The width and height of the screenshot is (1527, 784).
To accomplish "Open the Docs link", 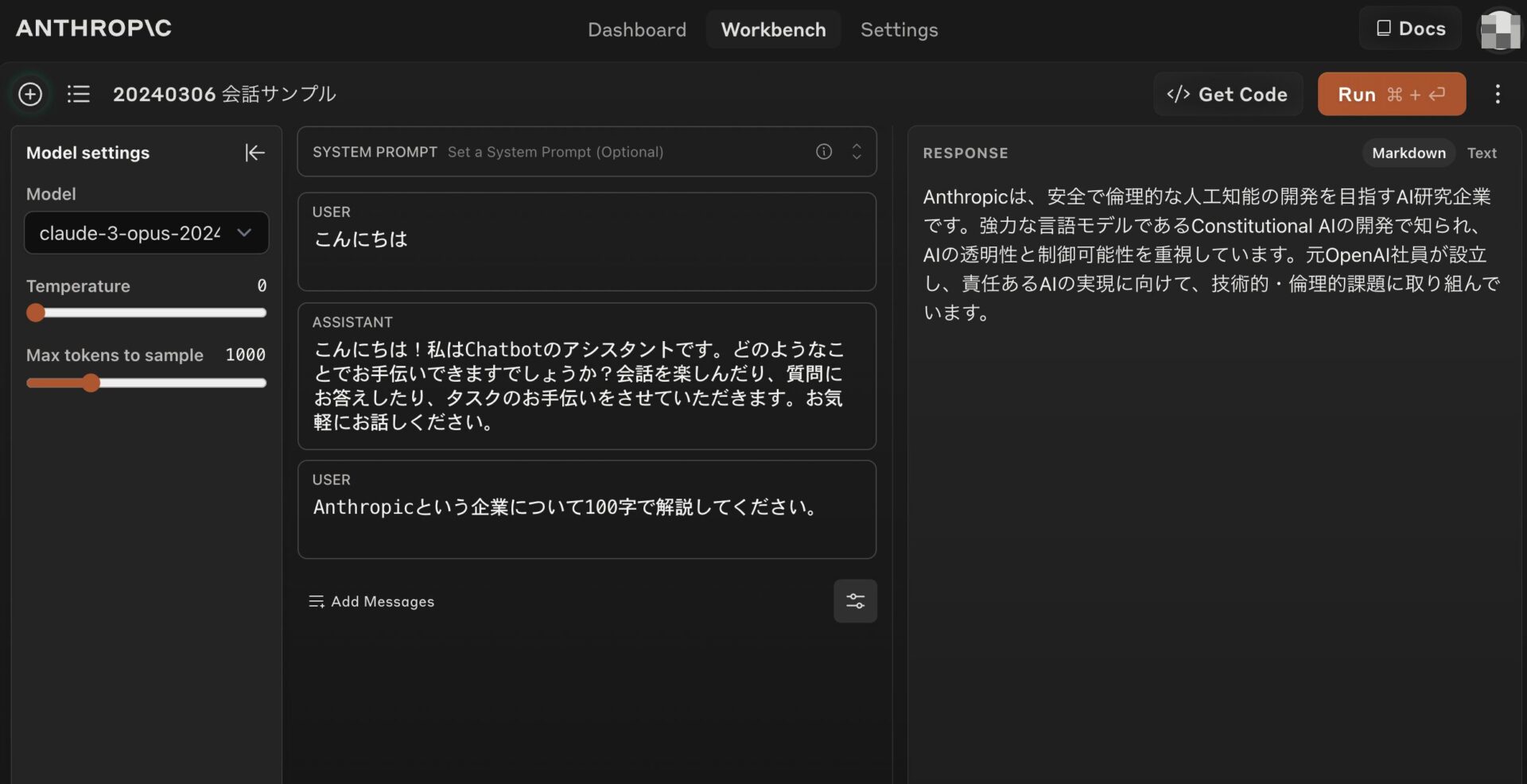I will (x=1410, y=29).
